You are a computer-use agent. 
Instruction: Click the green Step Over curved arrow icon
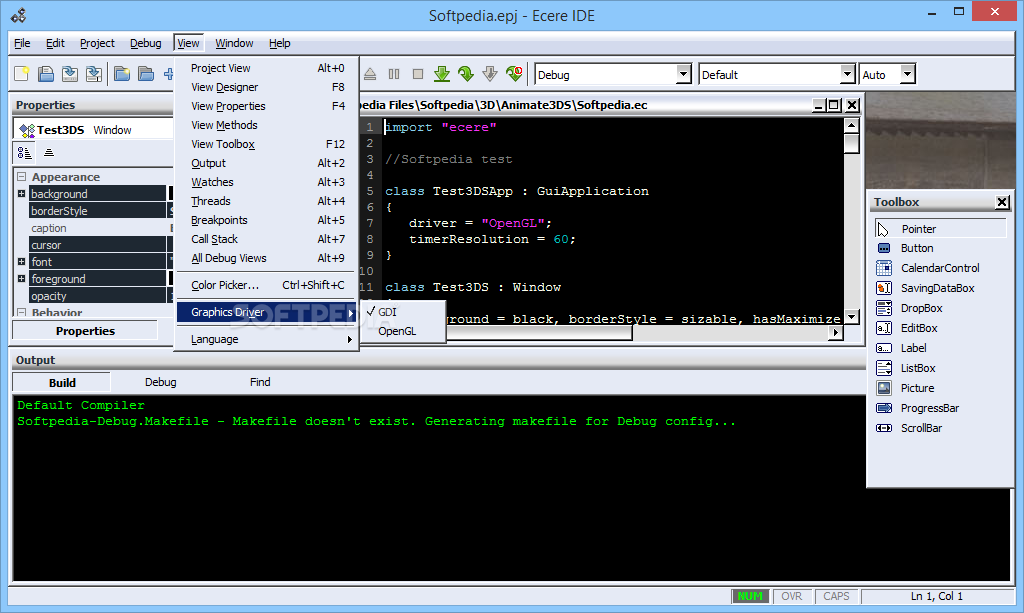[x=466, y=74]
